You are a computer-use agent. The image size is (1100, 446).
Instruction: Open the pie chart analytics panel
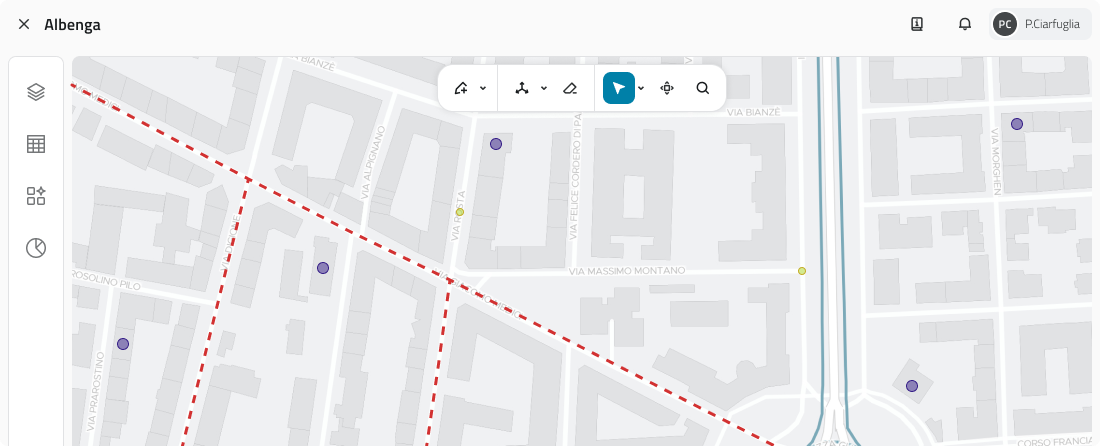[36, 248]
